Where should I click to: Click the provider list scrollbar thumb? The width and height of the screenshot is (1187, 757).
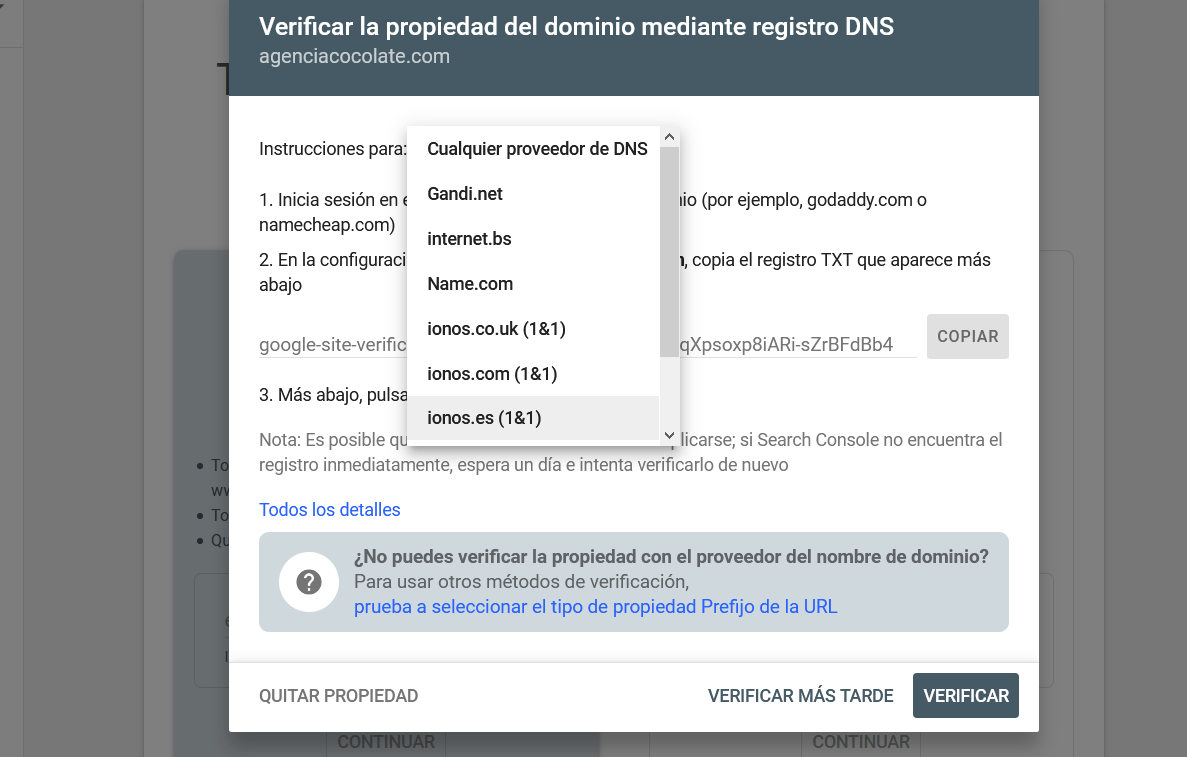click(x=669, y=251)
